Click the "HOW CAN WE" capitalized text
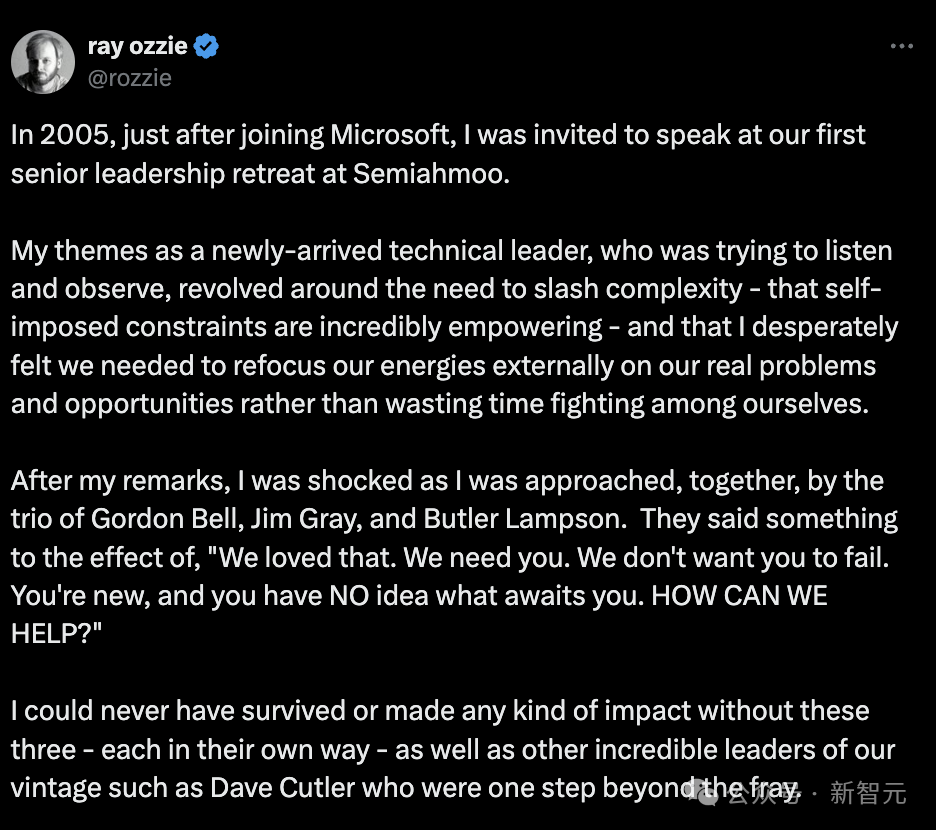 (739, 595)
